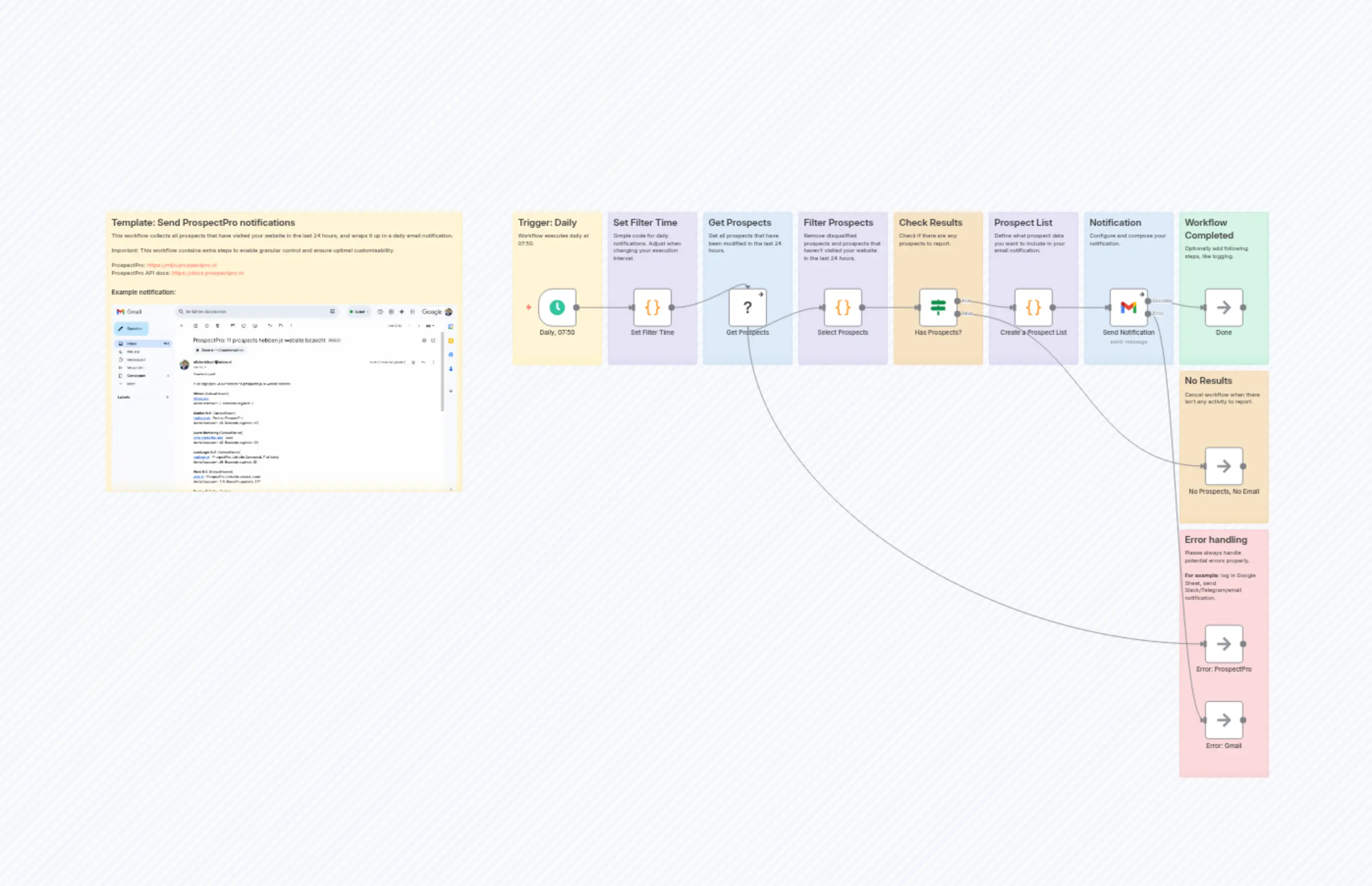Open the Error: ProspectPro node
This screenshot has width=1372, height=886.
coord(1225,644)
